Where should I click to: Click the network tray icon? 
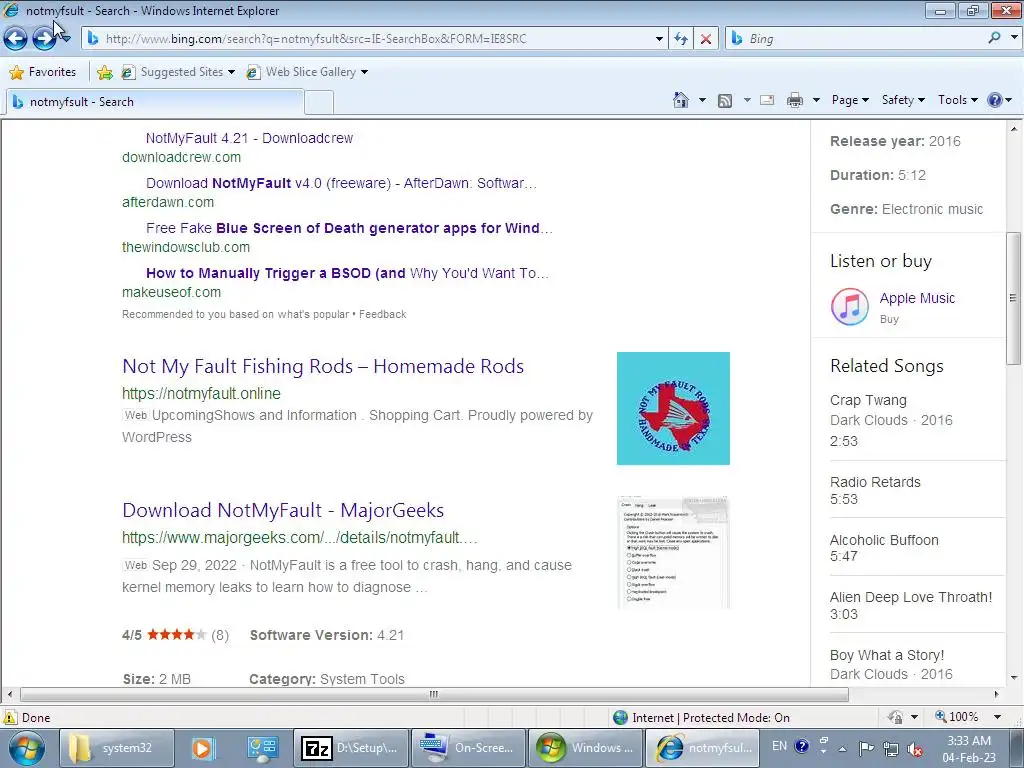coord(891,749)
